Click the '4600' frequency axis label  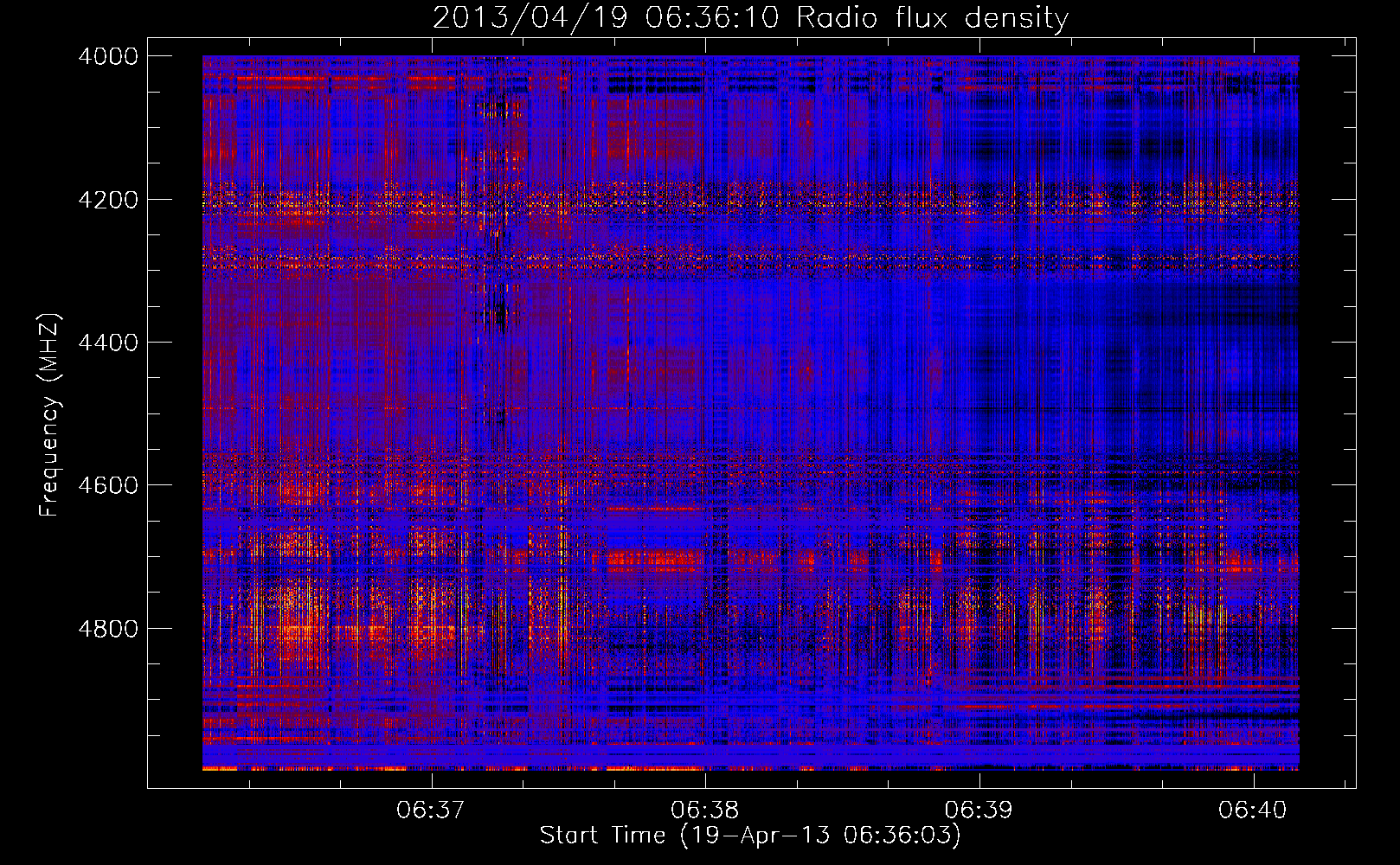(x=108, y=485)
